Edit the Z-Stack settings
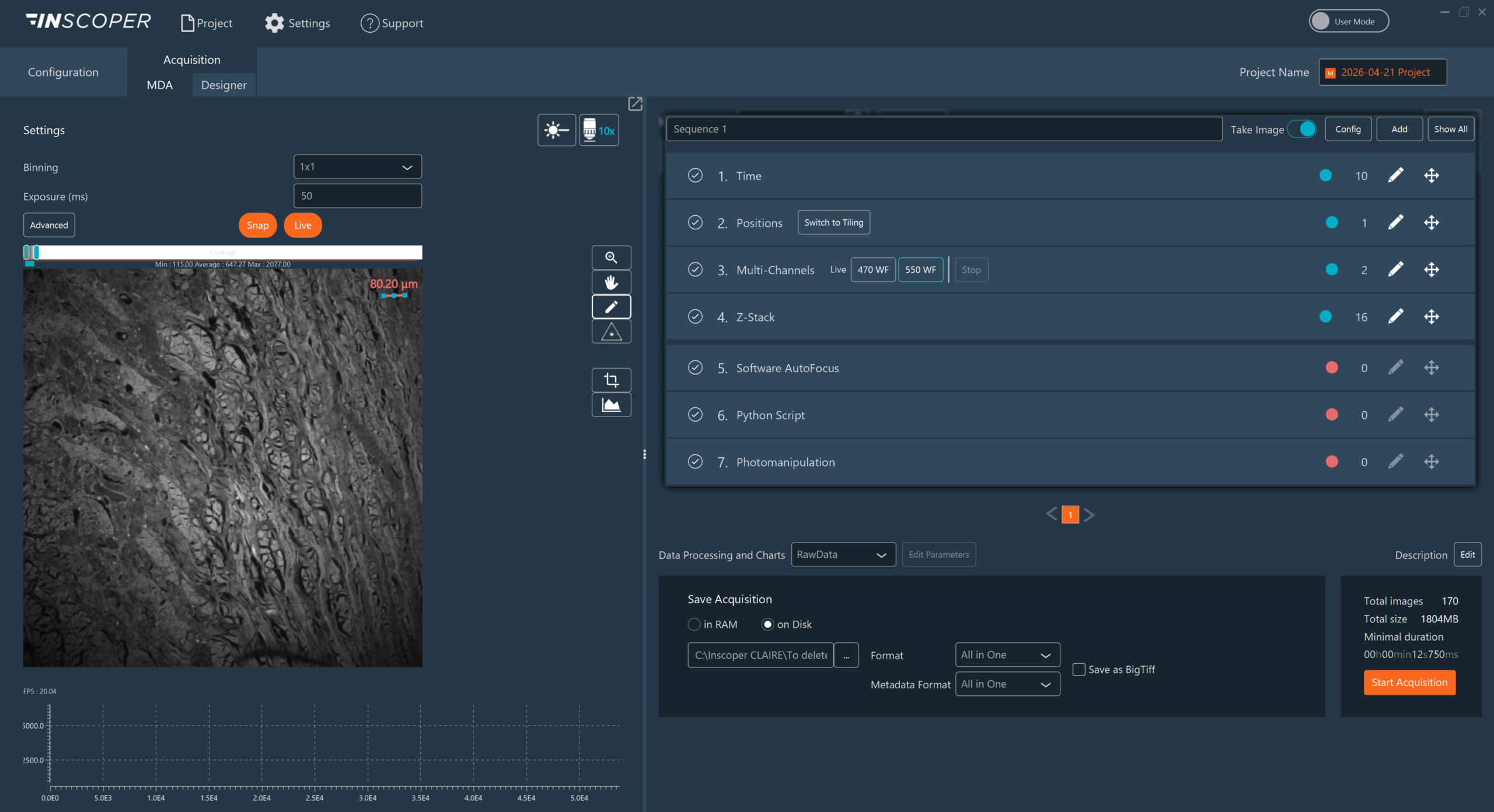1494x812 pixels. pos(1395,317)
